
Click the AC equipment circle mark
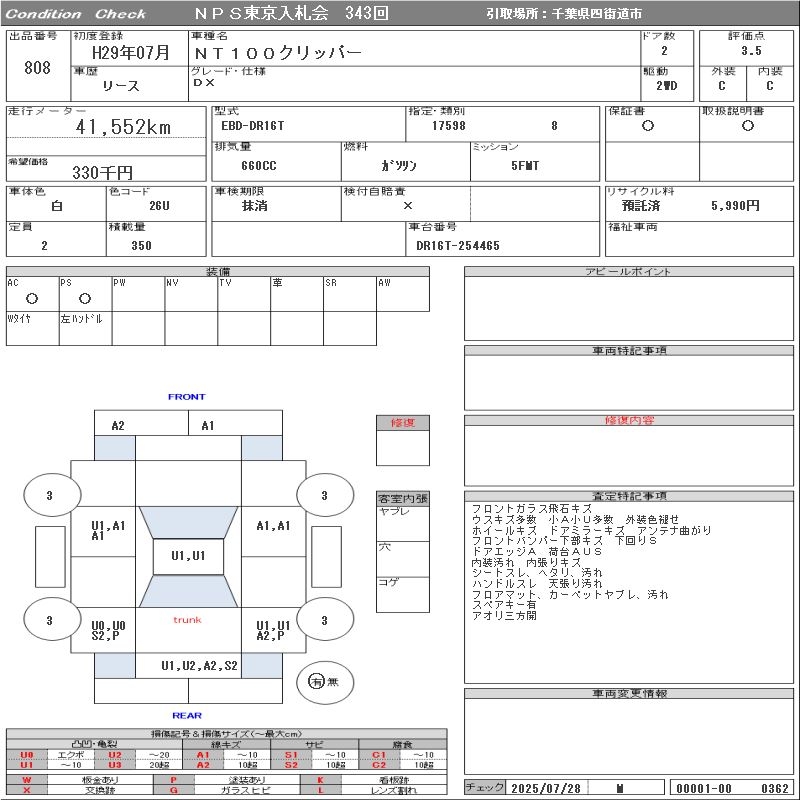pos(31,298)
